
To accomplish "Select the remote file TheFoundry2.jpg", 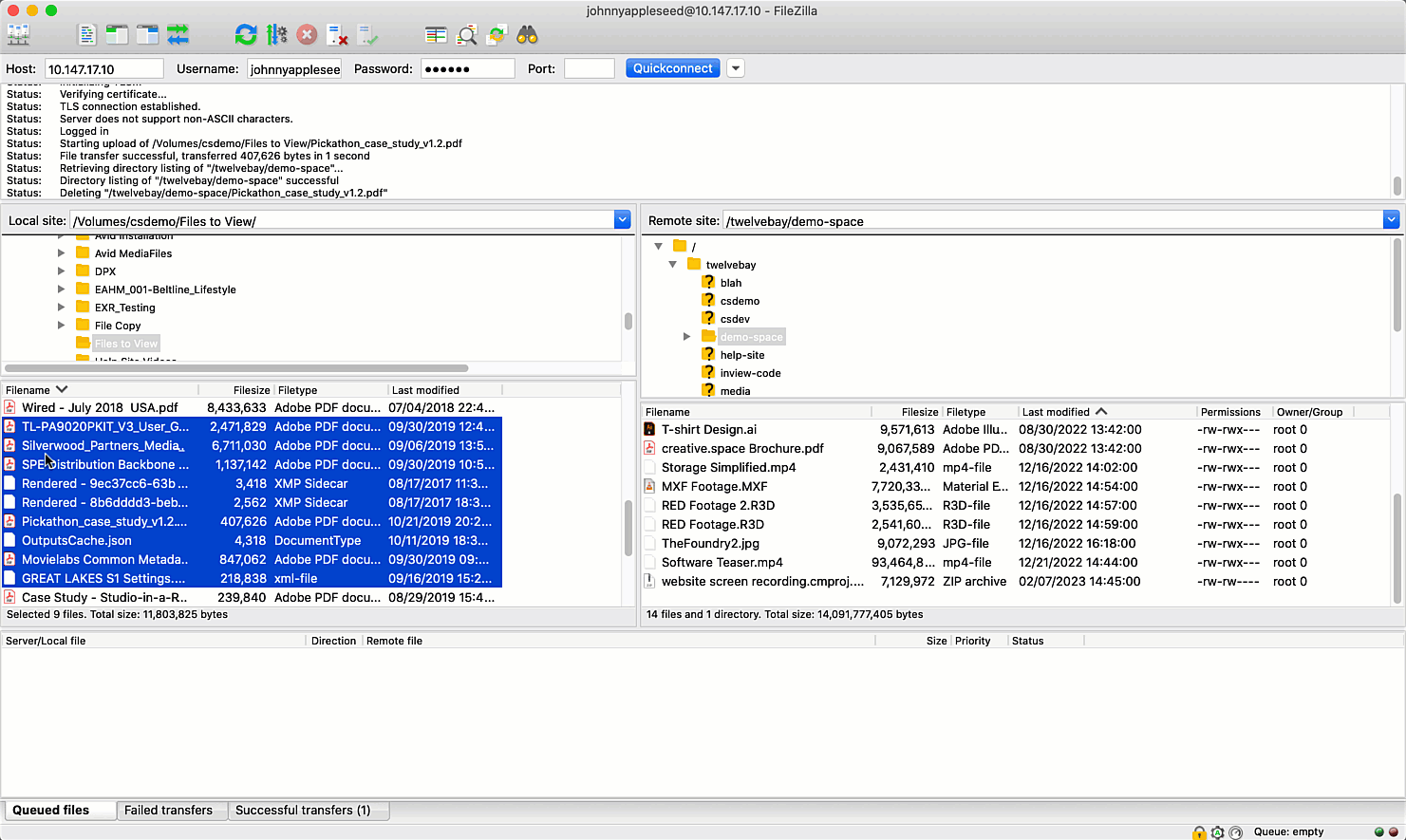I will [x=710, y=543].
